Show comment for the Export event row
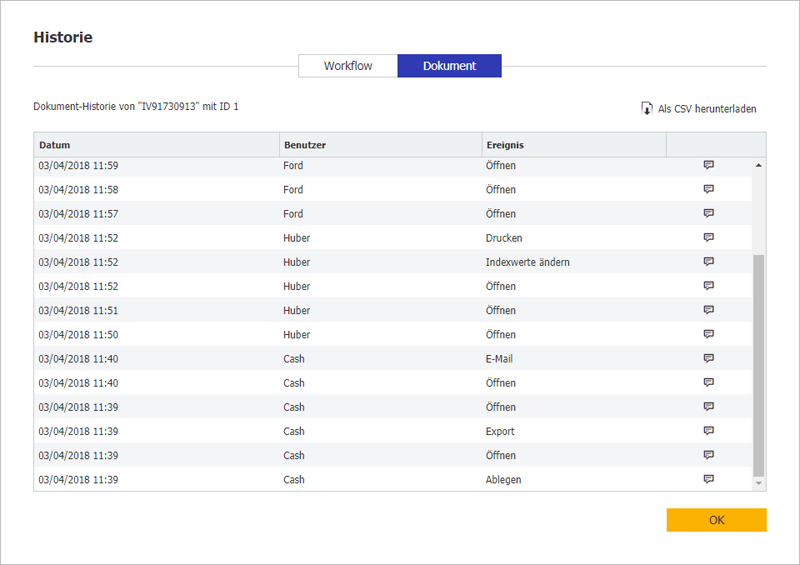Viewport: 800px width, 565px height. pyautogui.click(x=708, y=431)
